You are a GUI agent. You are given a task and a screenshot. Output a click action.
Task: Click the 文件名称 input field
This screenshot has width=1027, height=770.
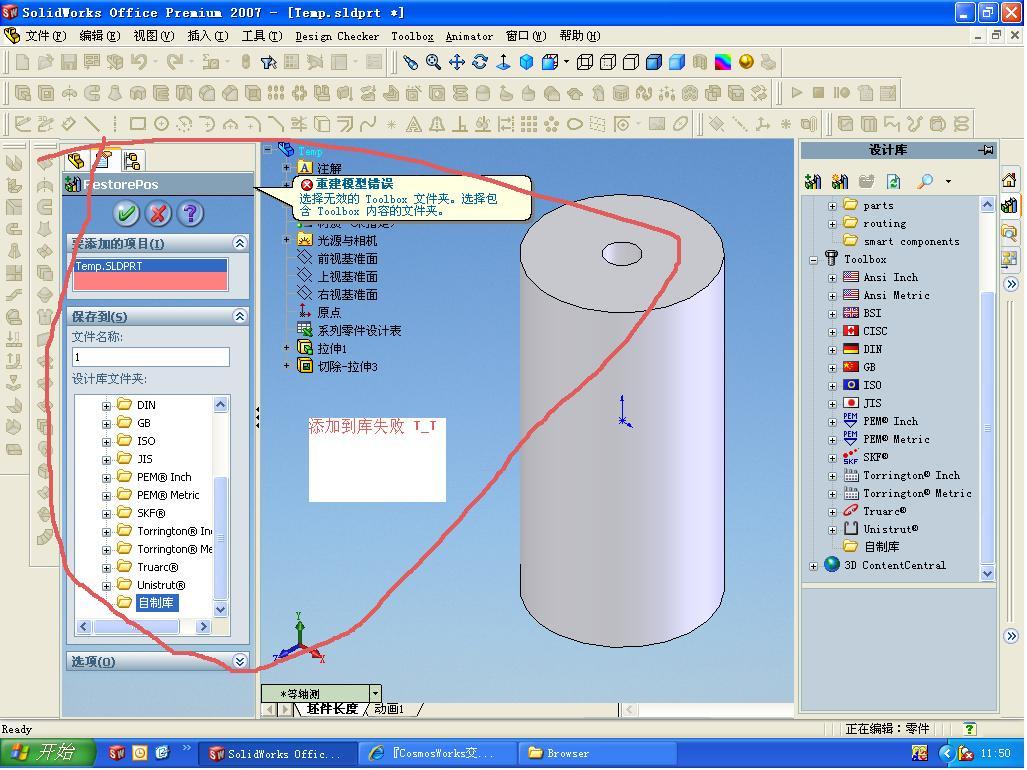[x=151, y=357]
